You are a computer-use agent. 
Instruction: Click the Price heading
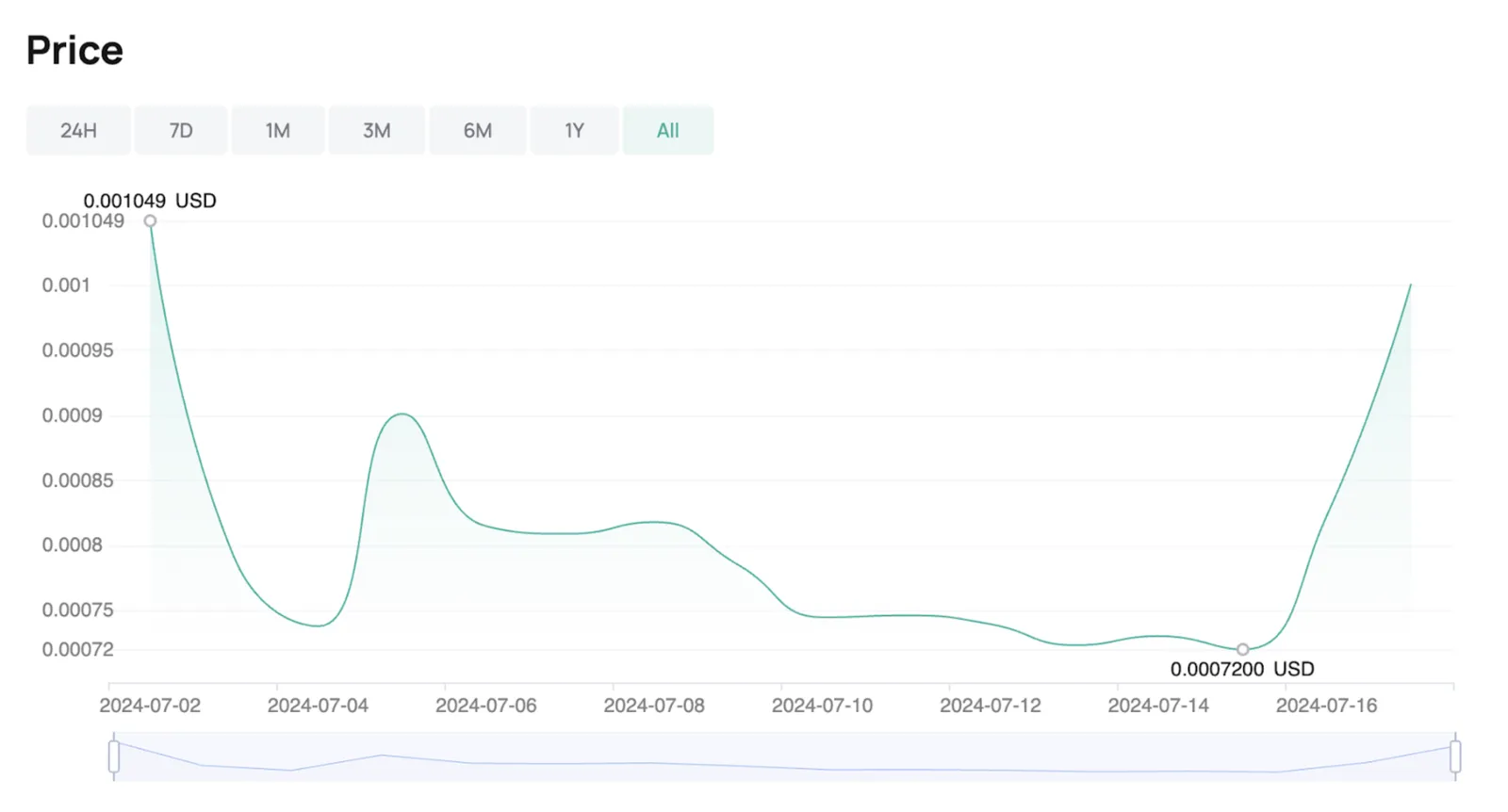pyautogui.click(x=74, y=50)
